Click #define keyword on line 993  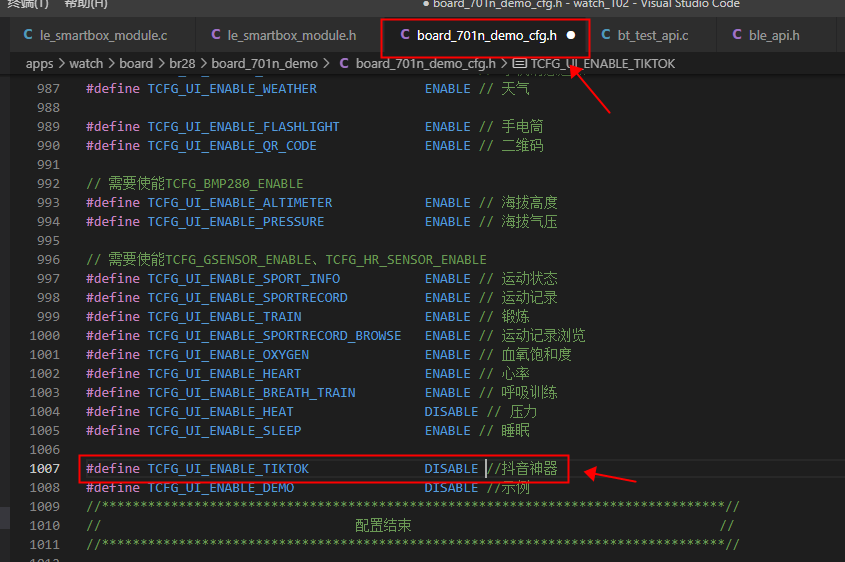[113, 203]
